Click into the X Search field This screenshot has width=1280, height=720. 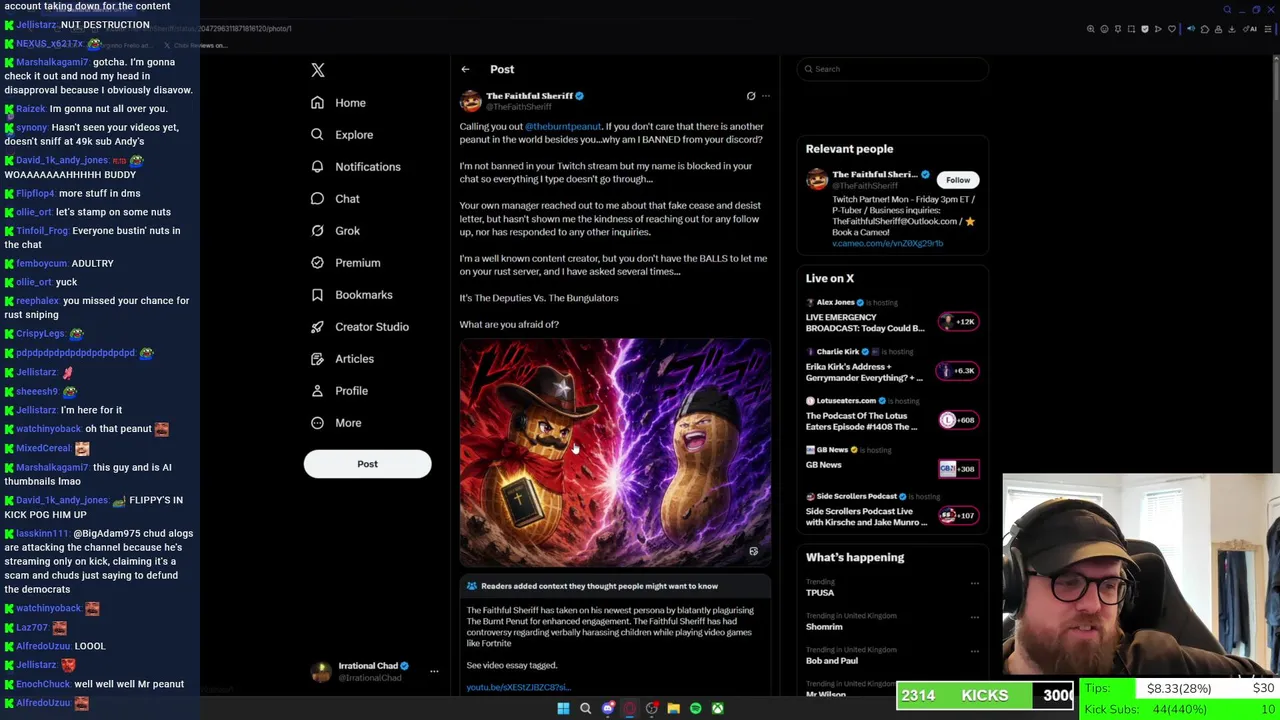[893, 69]
